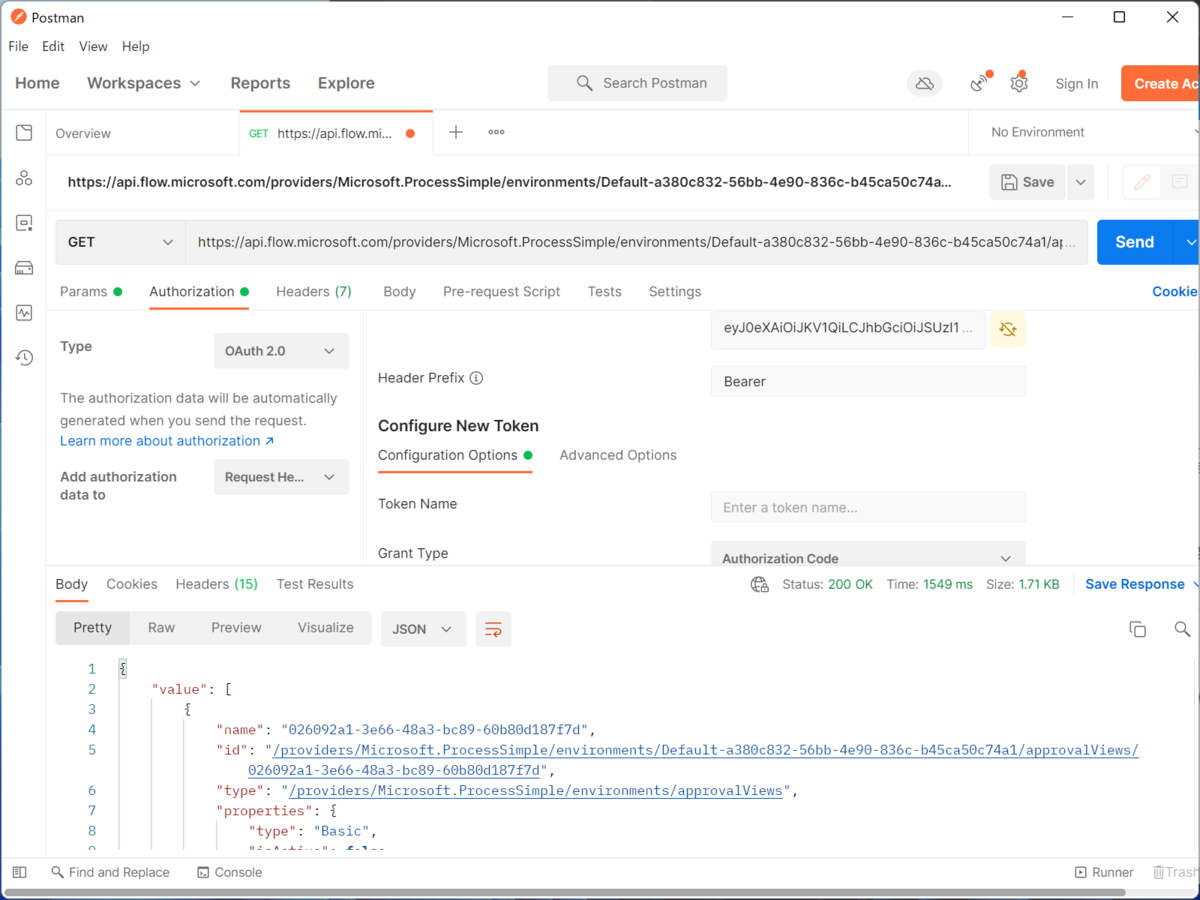
Task: Open the Runner
Action: (x=1104, y=872)
